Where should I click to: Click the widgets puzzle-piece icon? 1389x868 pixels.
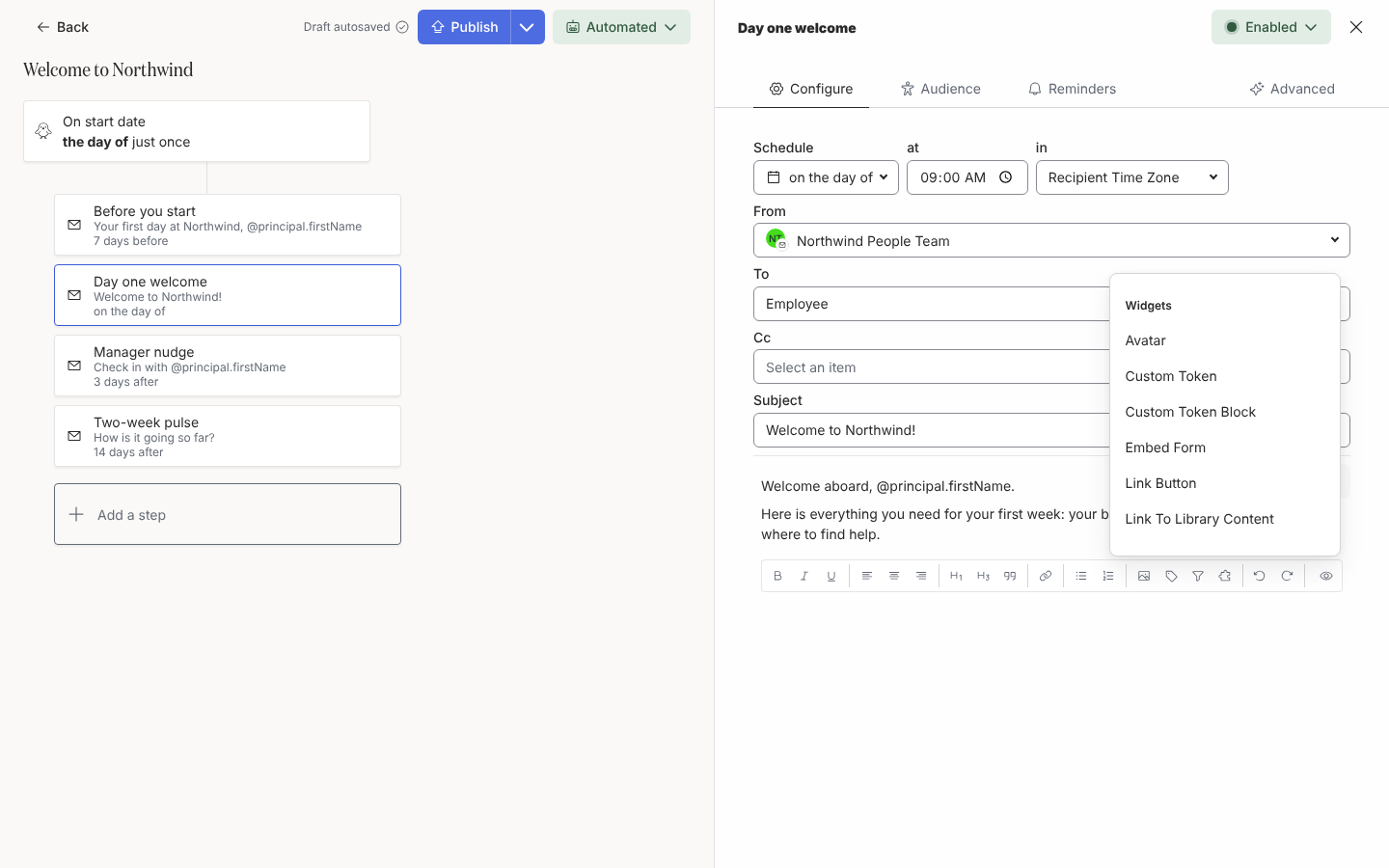tap(1225, 576)
